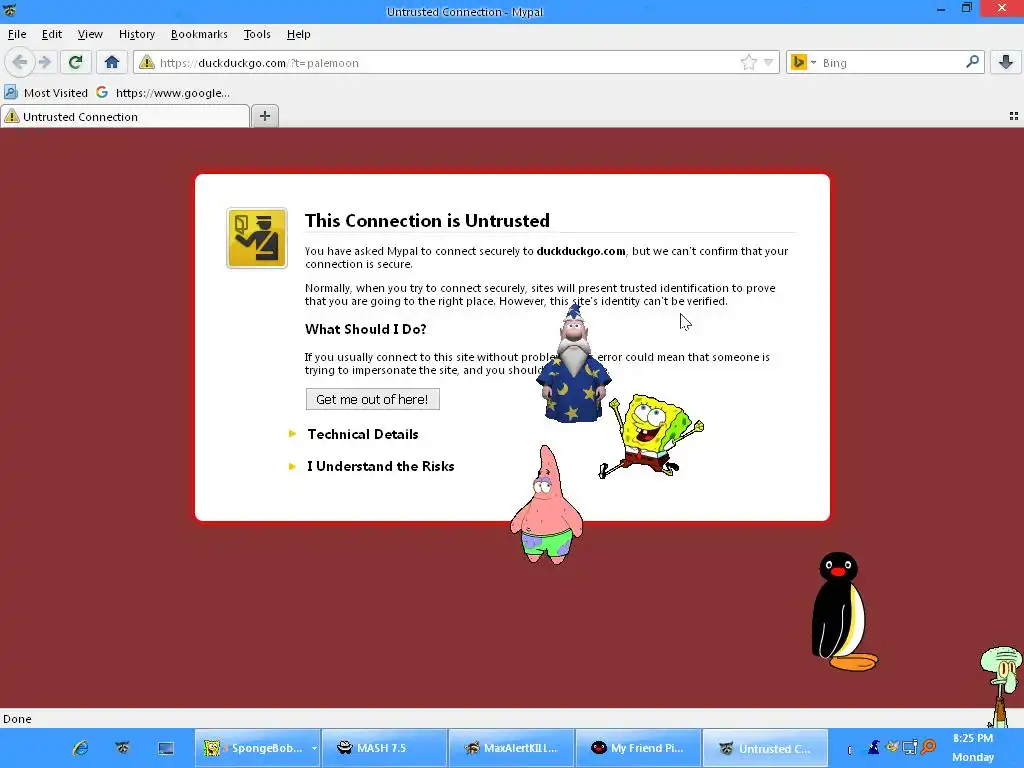Image resolution: width=1024 pixels, height=768 pixels.
Task: Open a new tab with plus button
Action: click(264, 116)
